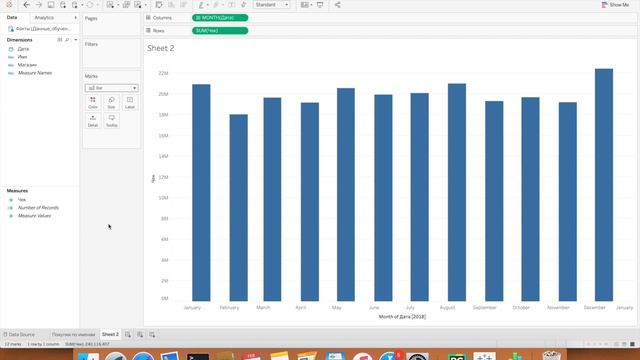Click the Highlight pen toolbar icon
The image size is (640, 360).
(201, 5)
